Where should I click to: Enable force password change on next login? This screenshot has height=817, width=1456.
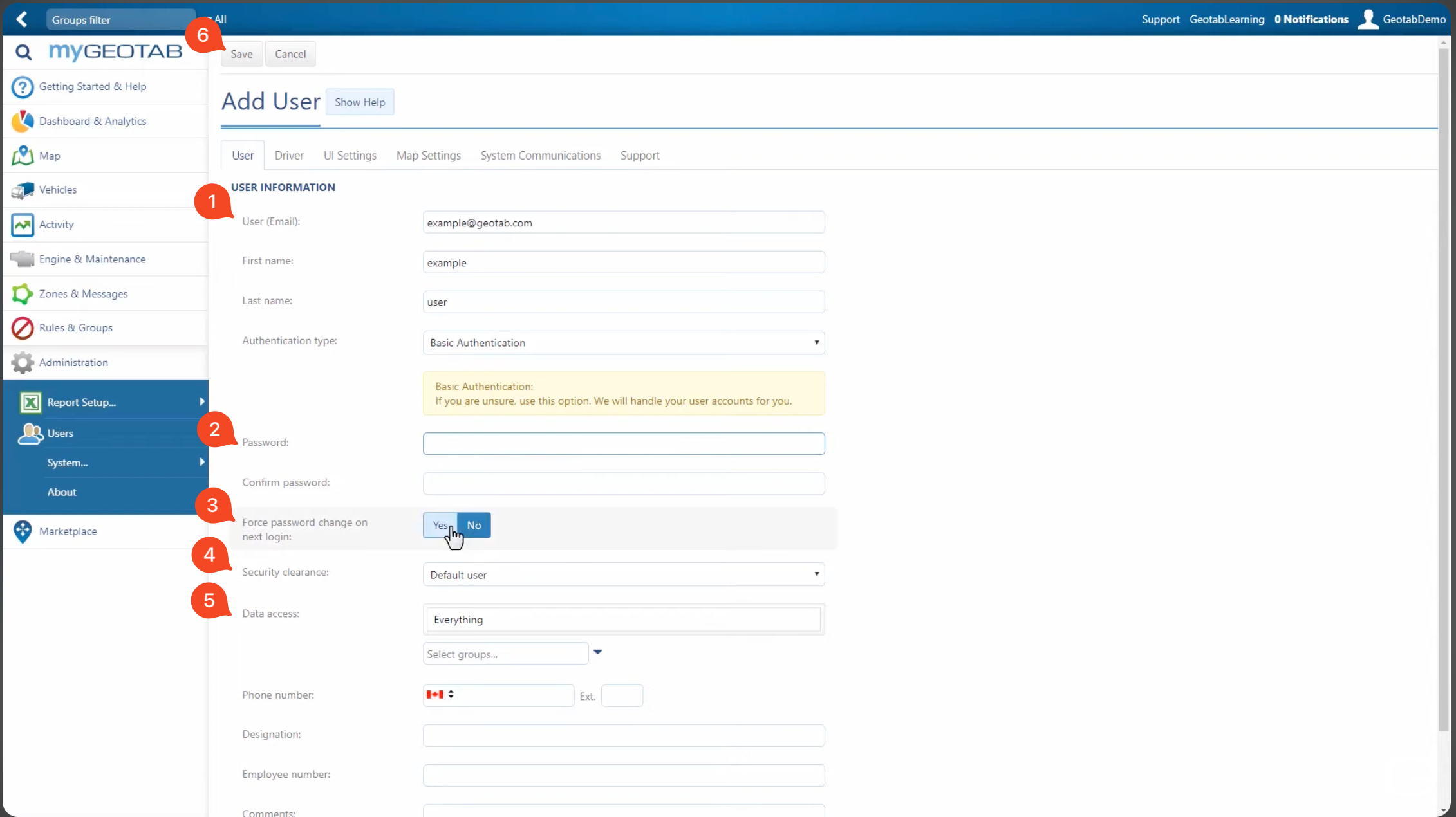[x=440, y=525]
